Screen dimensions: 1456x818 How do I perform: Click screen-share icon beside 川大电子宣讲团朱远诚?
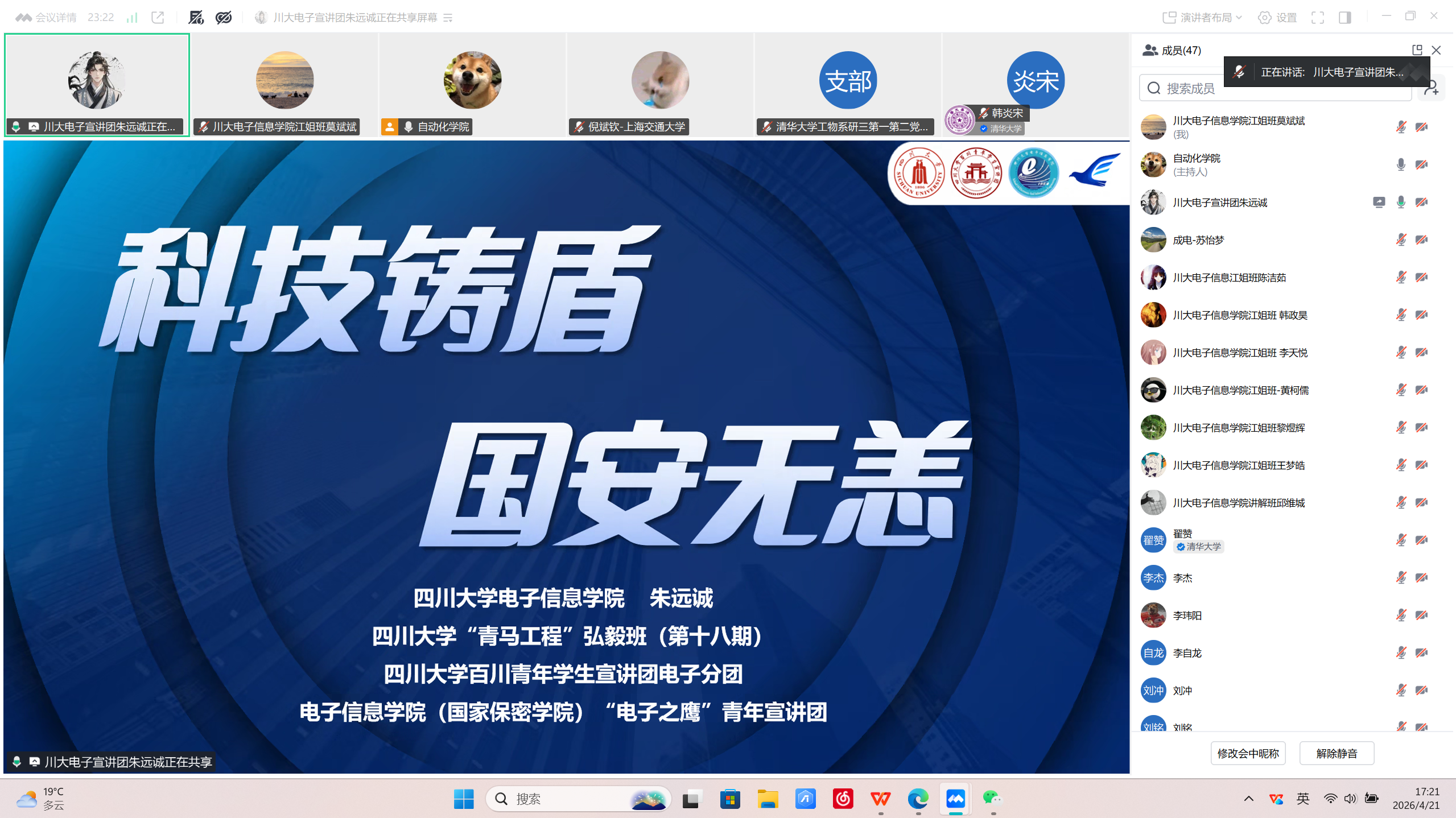coord(1379,202)
